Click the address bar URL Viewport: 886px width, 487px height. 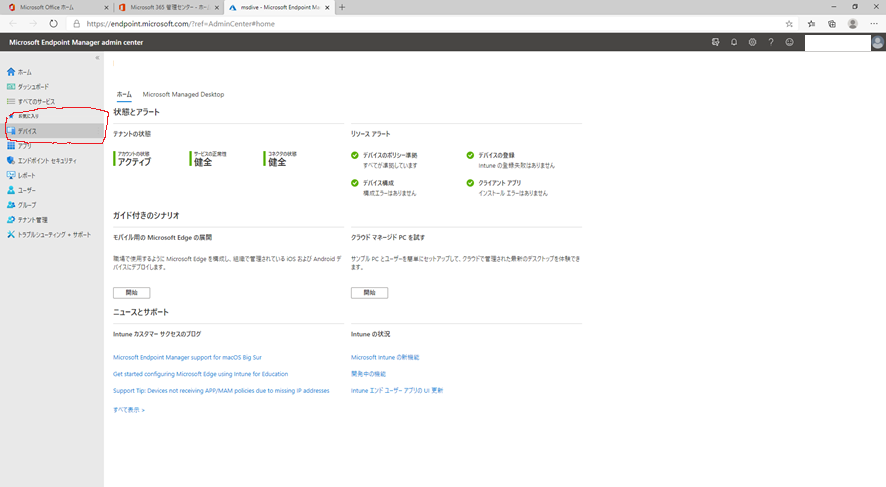click(181, 24)
